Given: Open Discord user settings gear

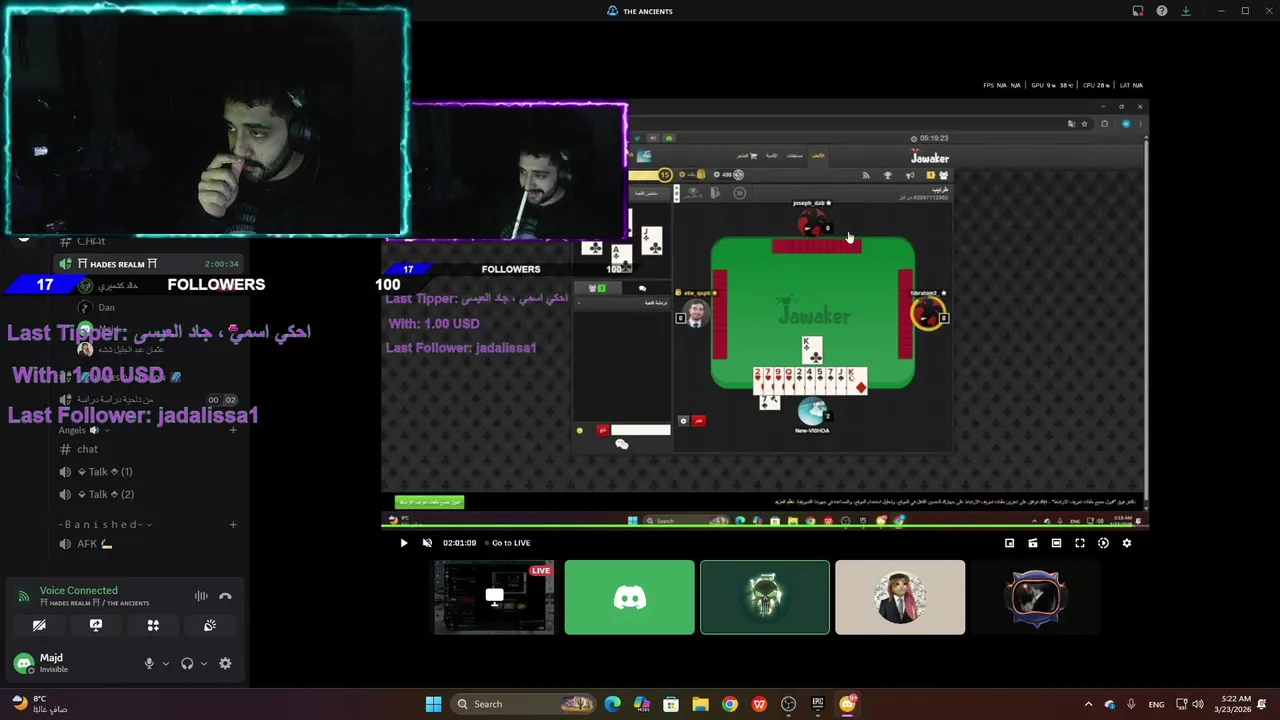Looking at the screenshot, I should [225, 663].
